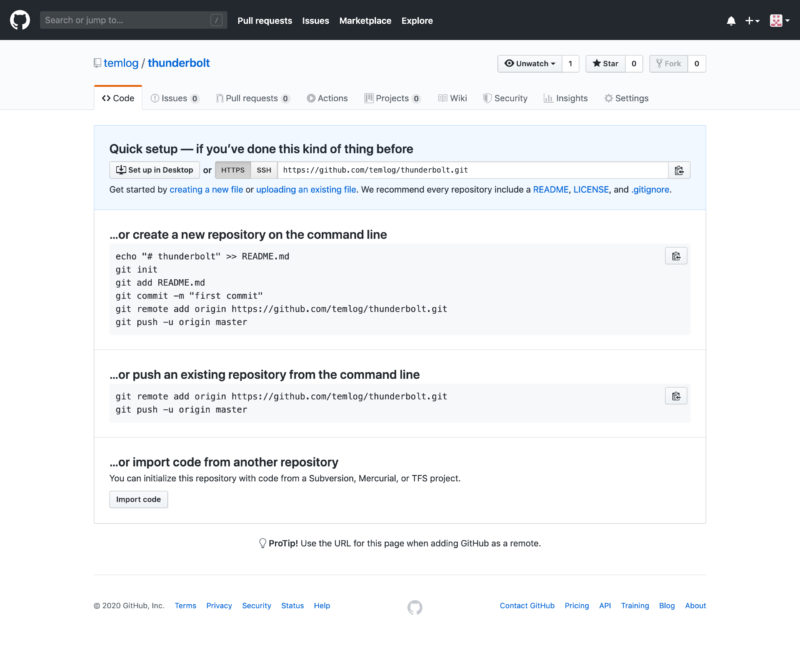Open the repository Settings tab
The image size is (800, 647).
point(627,98)
